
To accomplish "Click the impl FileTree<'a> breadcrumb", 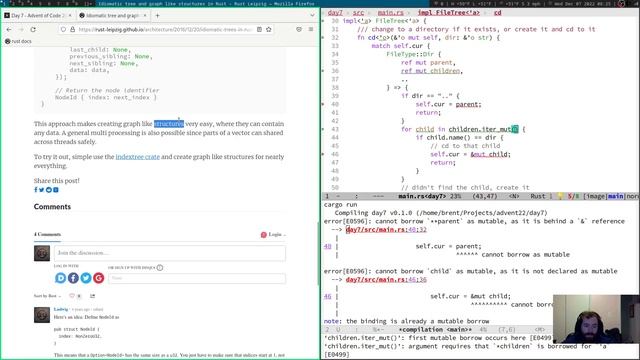I will click(x=449, y=13).
